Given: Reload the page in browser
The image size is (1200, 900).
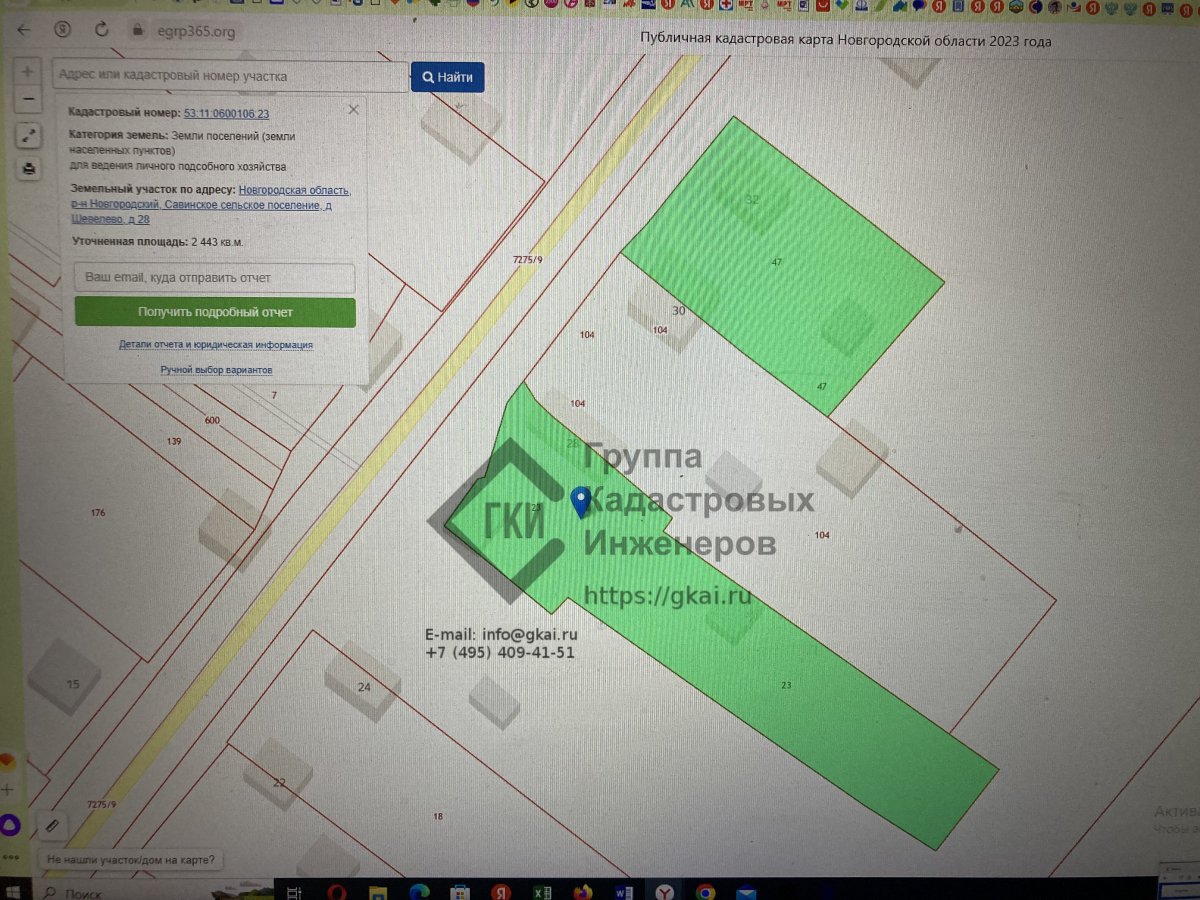Looking at the screenshot, I should [101, 30].
